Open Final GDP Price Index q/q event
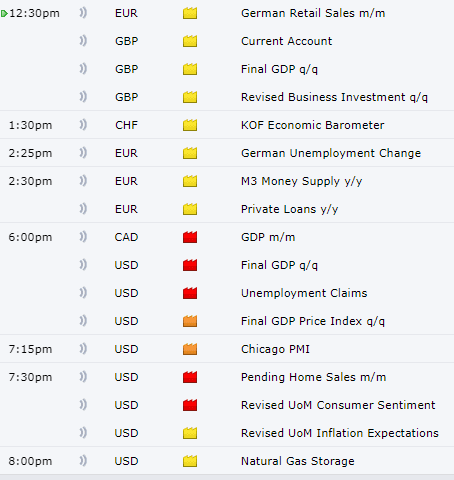Screen dimensions: 454x480 point(313,321)
